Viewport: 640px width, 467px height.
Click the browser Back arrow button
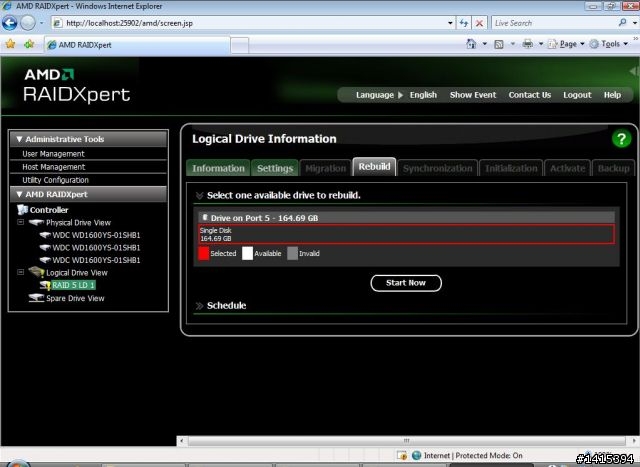tap(9, 23)
